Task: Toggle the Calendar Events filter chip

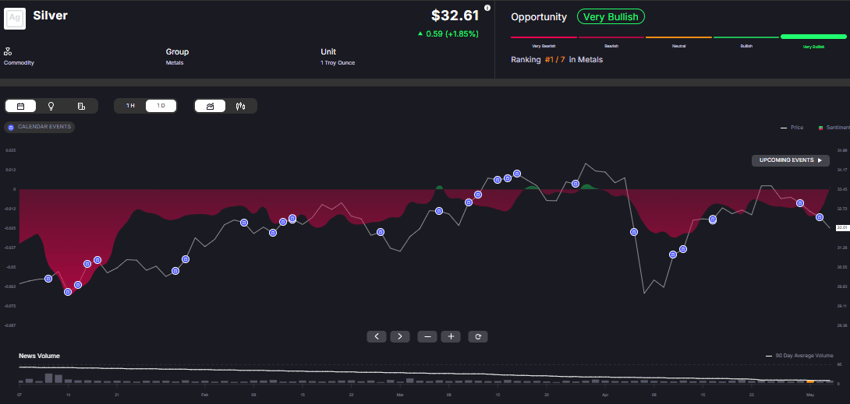Action: pos(39,127)
